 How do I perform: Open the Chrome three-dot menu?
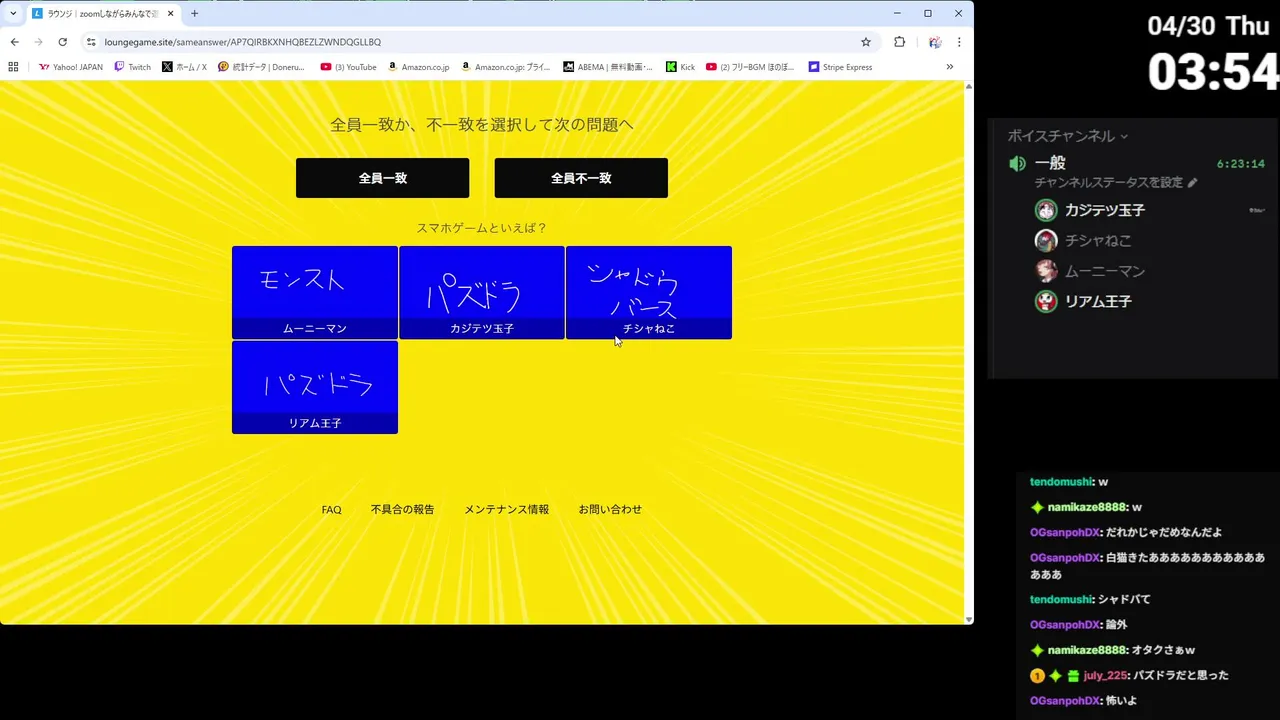pos(959,42)
